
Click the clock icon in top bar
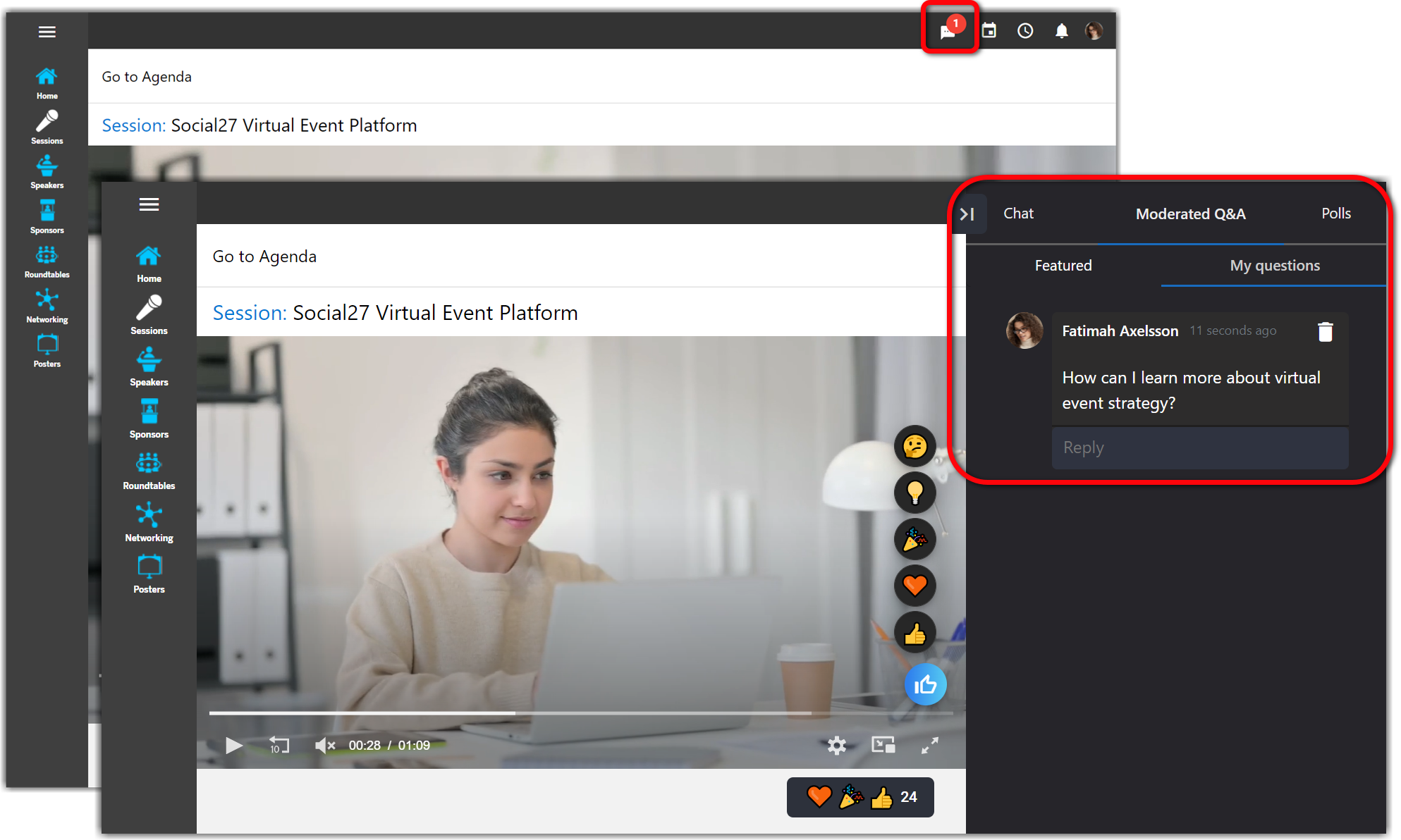click(x=1025, y=30)
